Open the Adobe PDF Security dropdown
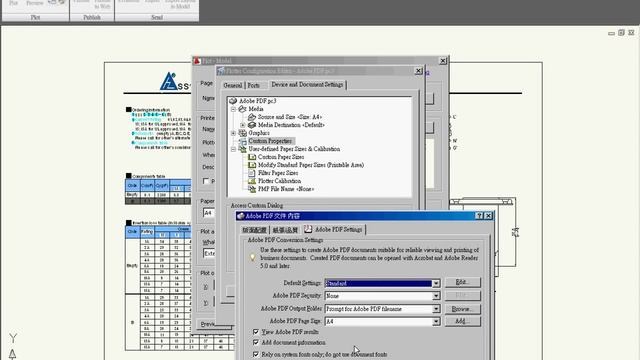 [436, 296]
